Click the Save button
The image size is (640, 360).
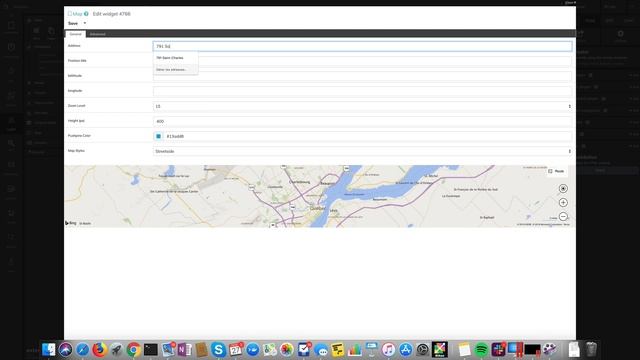73,23
